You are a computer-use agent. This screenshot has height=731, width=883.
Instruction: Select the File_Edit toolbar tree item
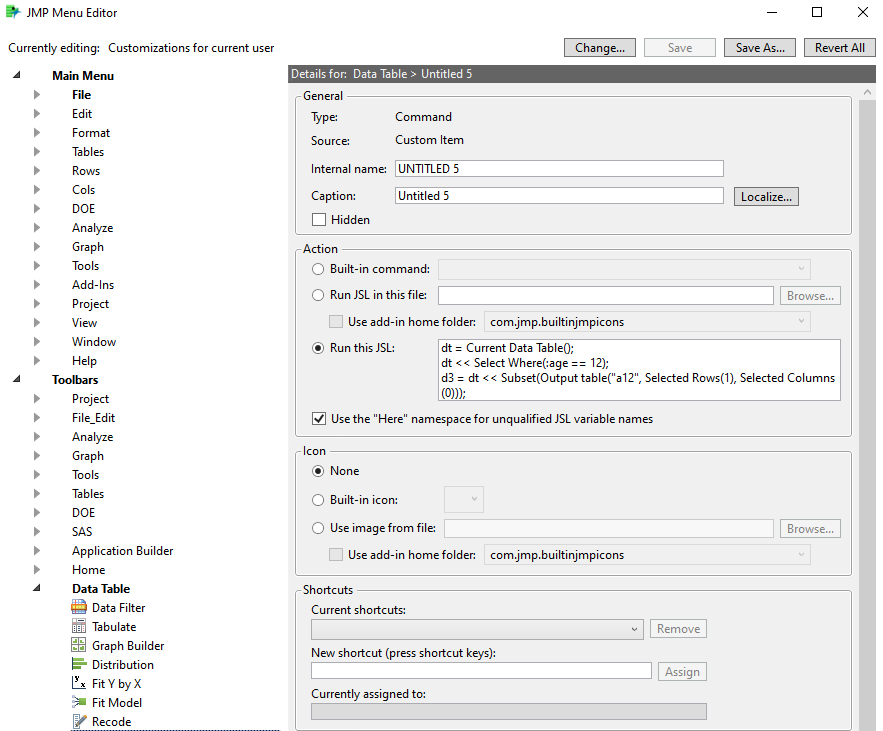pos(93,417)
